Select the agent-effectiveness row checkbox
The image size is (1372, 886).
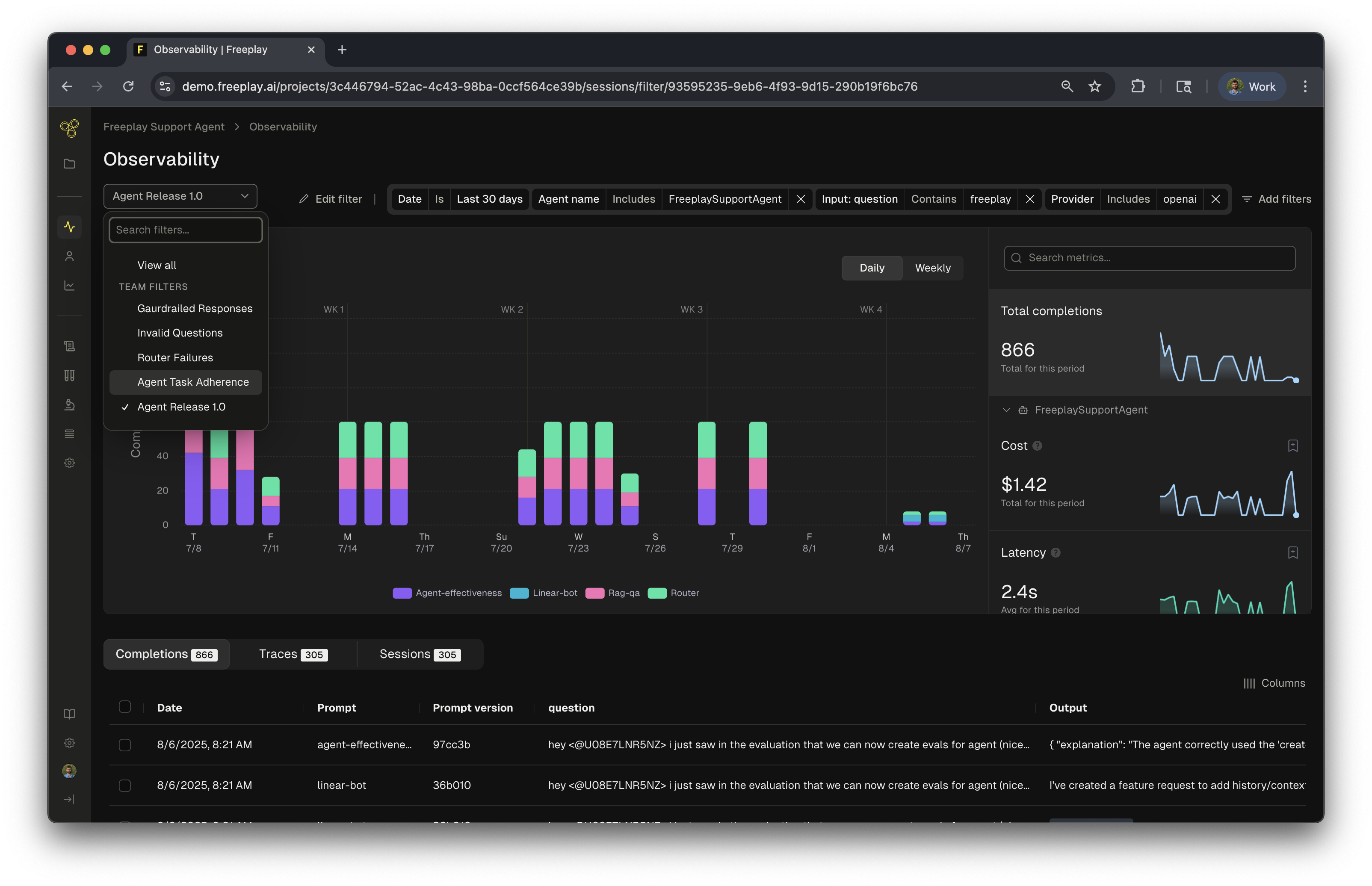coord(125,745)
